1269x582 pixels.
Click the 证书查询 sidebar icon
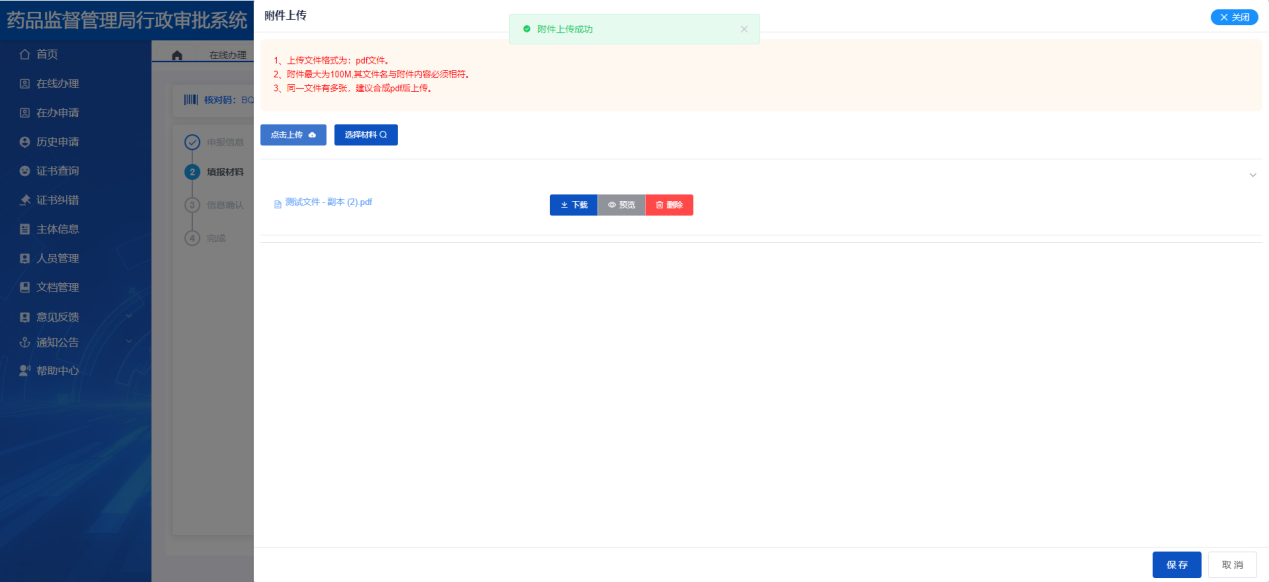coord(25,171)
